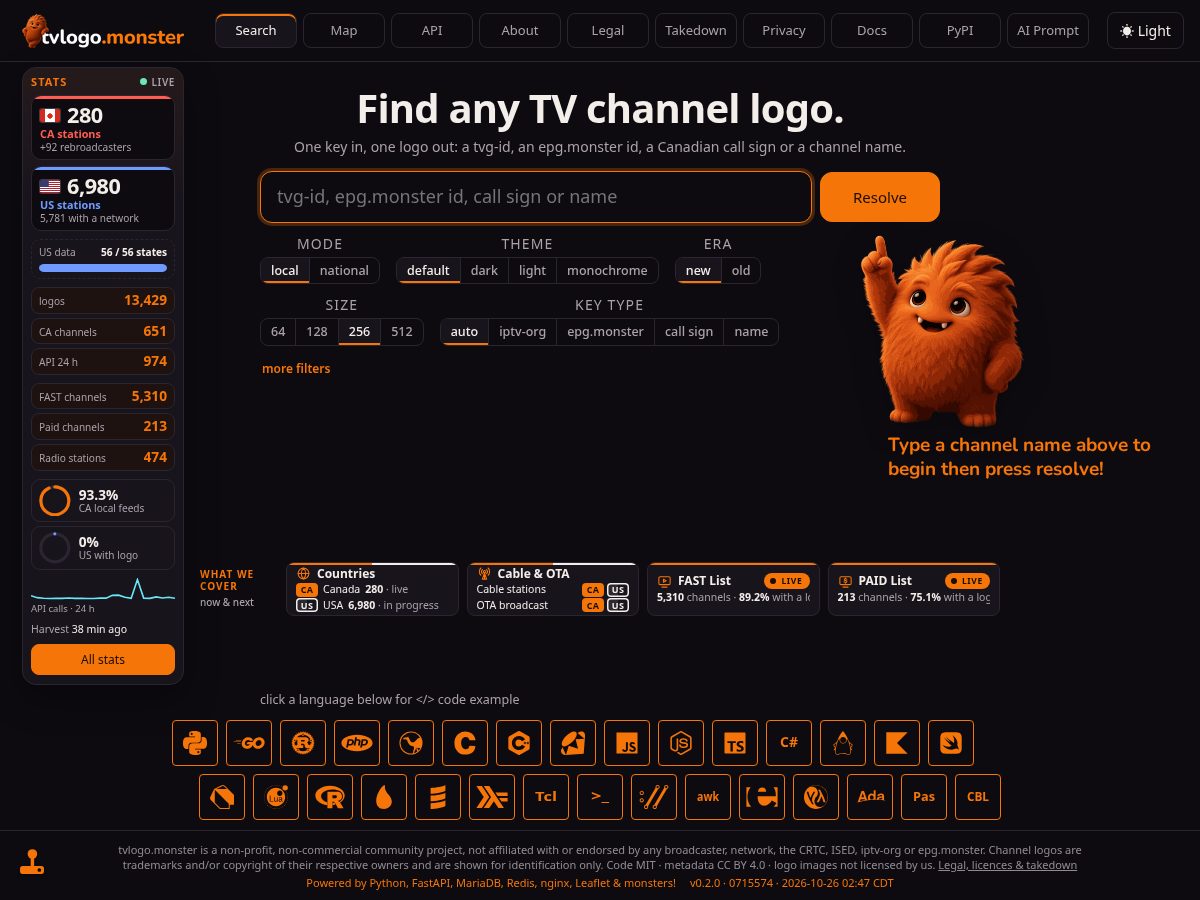The width and height of the screenshot is (1200, 900).
Task: Set key type to iptv-org
Action: [523, 332]
